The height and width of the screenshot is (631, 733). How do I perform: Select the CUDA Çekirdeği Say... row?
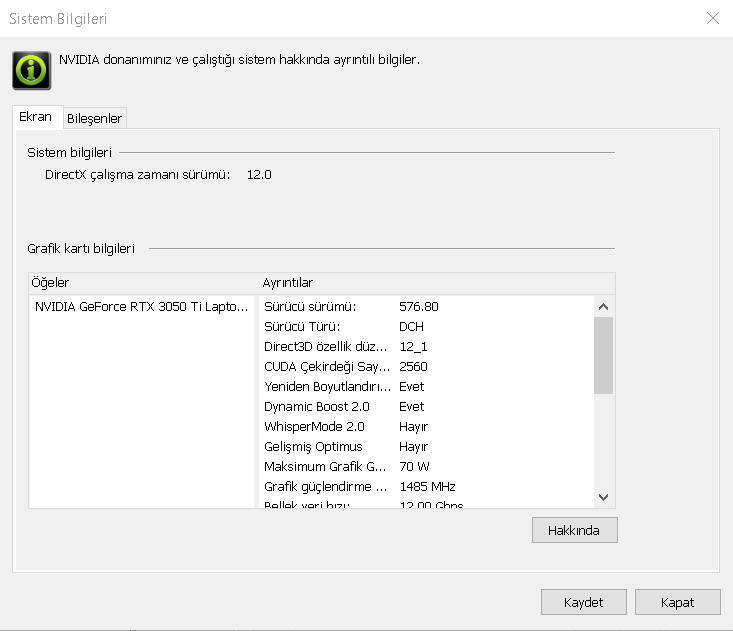[x=426, y=367]
